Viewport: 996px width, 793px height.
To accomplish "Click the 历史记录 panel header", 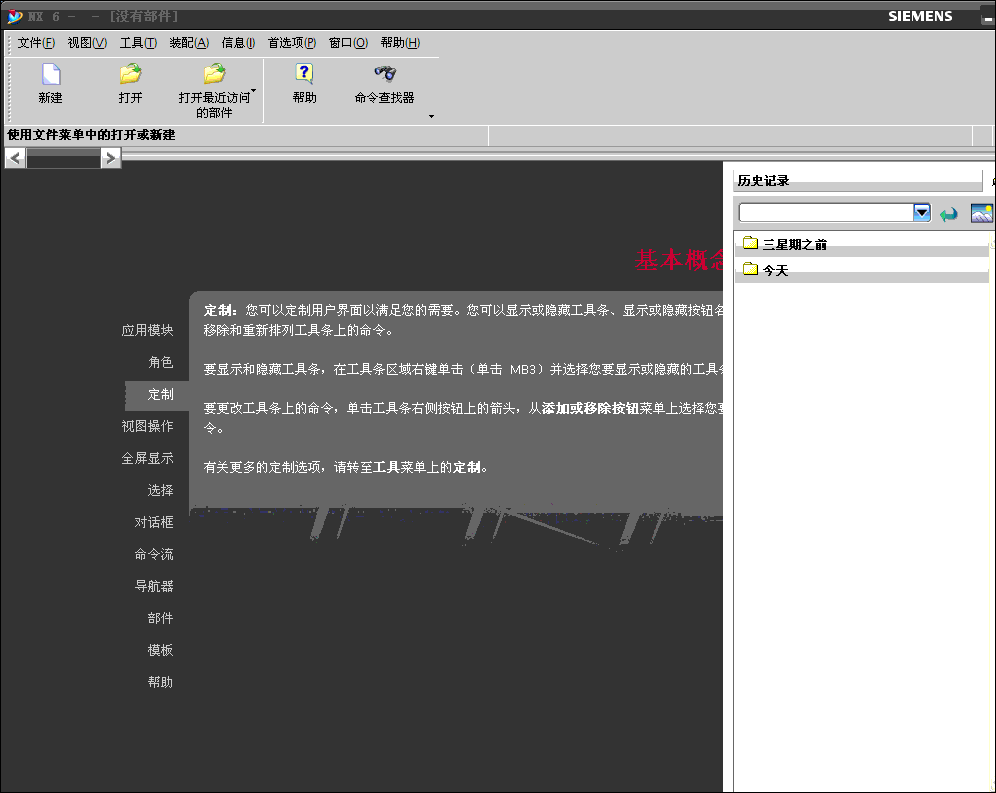I will tap(858, 180).
